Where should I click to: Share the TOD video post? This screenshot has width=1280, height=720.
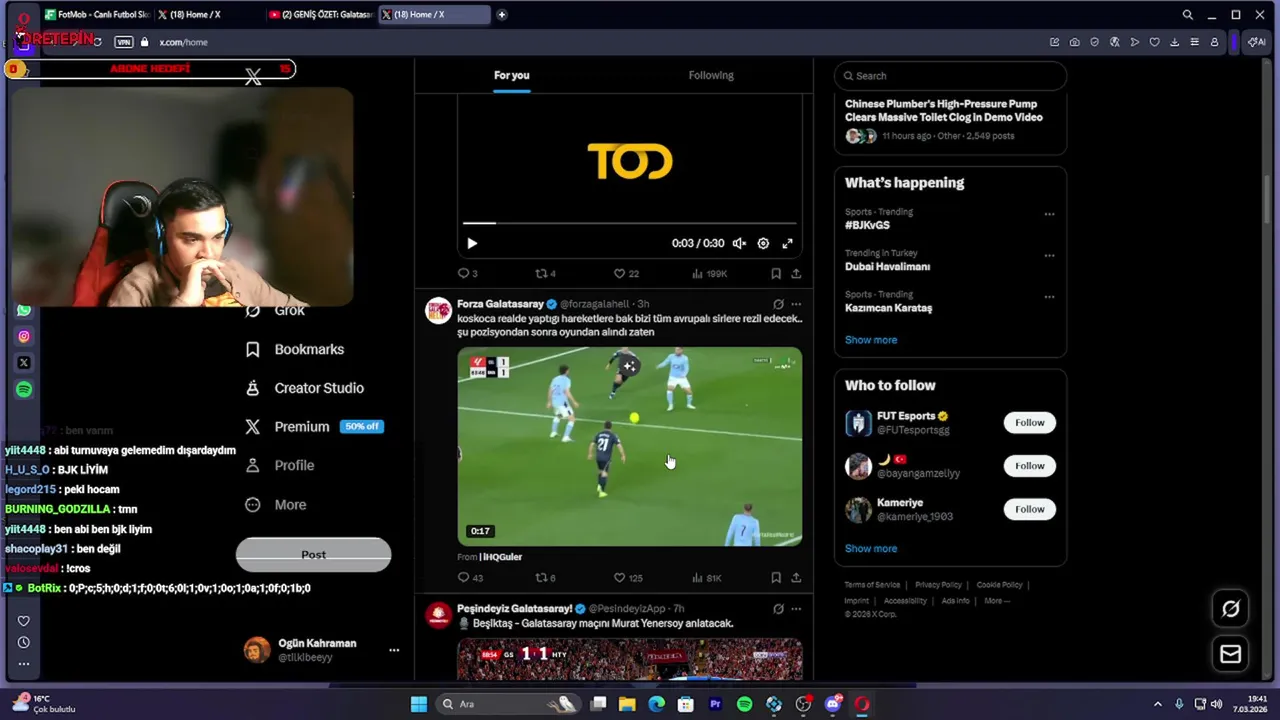(x=796, y=273)
